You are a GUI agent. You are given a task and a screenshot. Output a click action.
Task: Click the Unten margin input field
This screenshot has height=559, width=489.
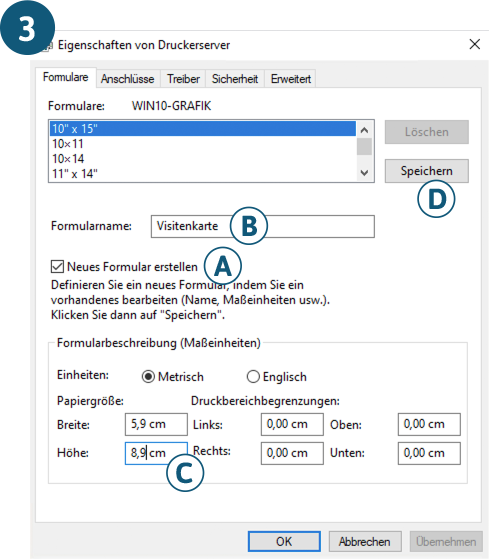click(x=429, y=453)
